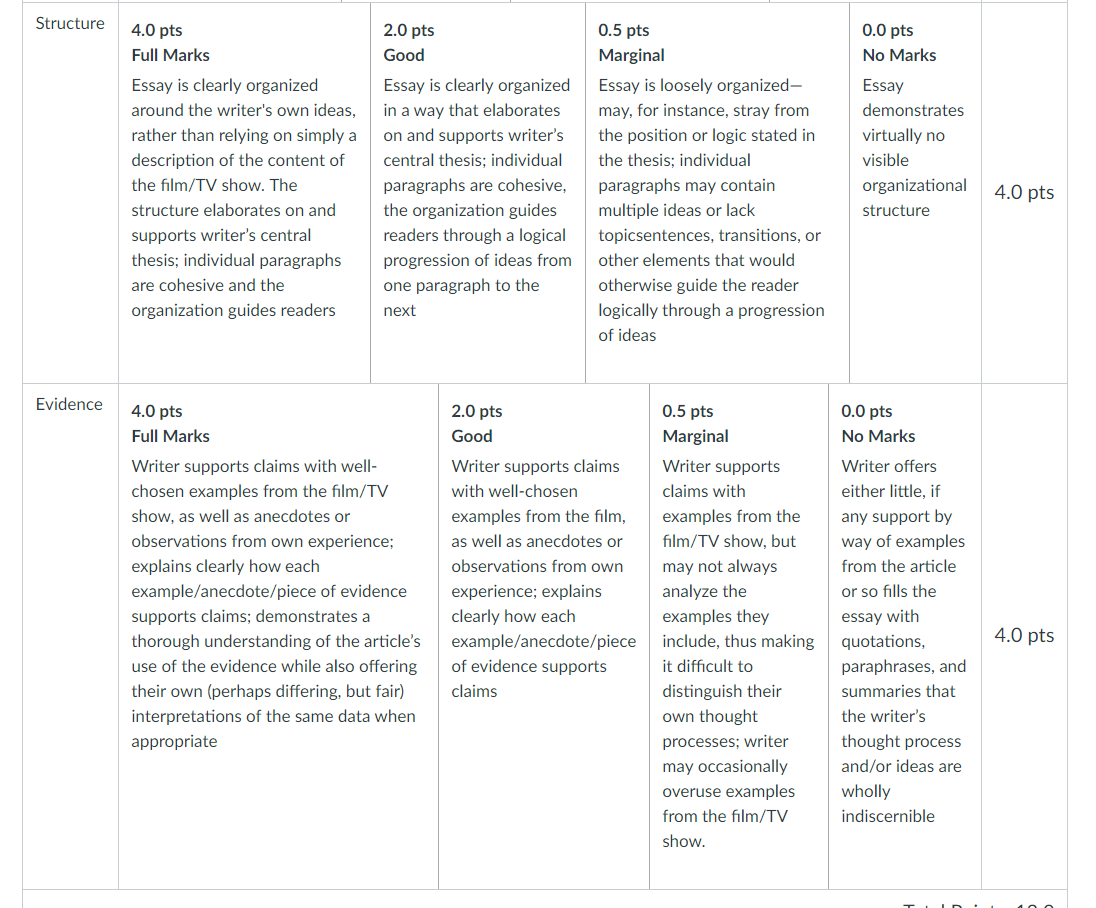Select the Evidence 2.0 pts Good rating
This screenshot has height=908, width=1096.
click(544, 636)
